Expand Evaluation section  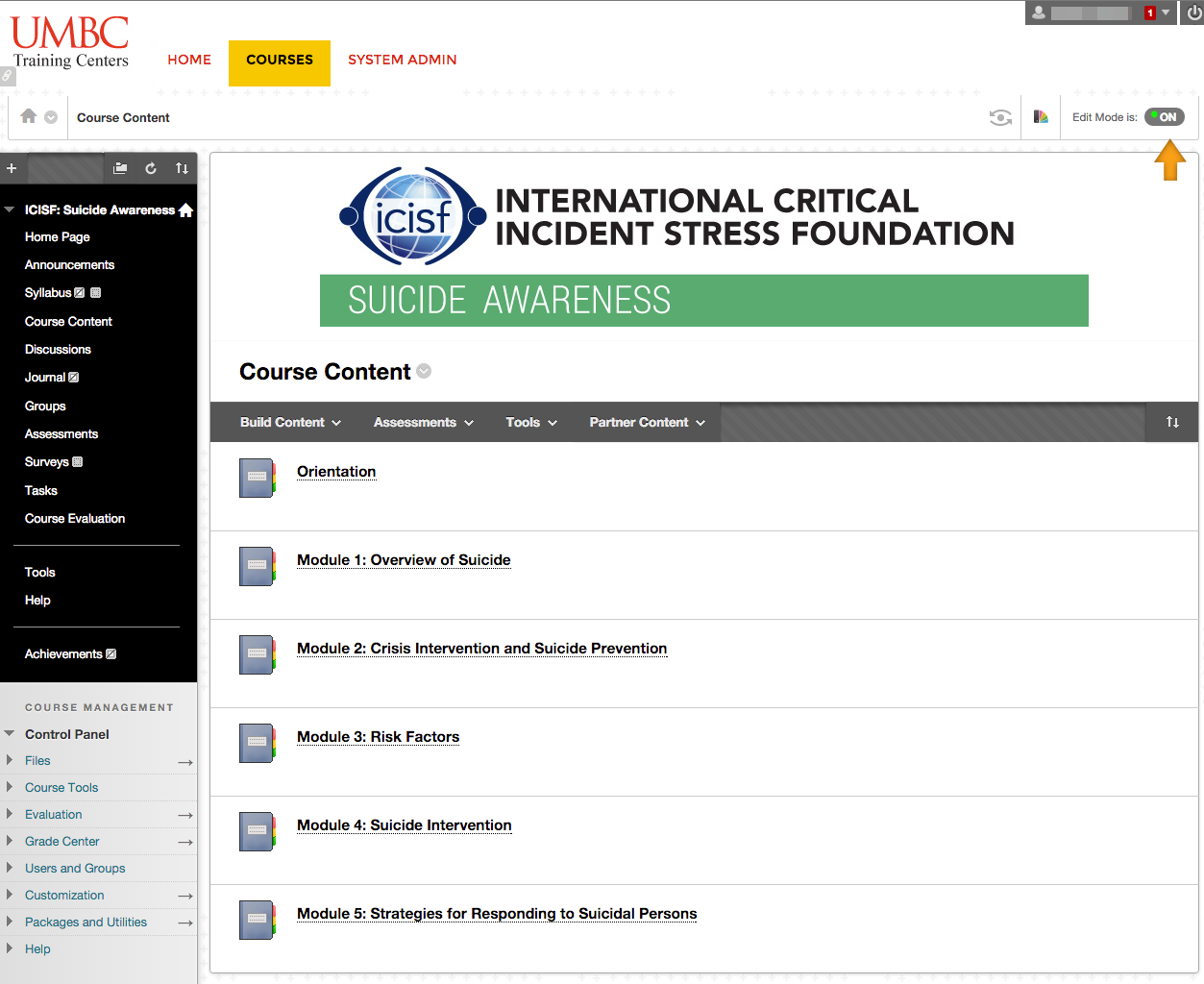tap(10, 814)
